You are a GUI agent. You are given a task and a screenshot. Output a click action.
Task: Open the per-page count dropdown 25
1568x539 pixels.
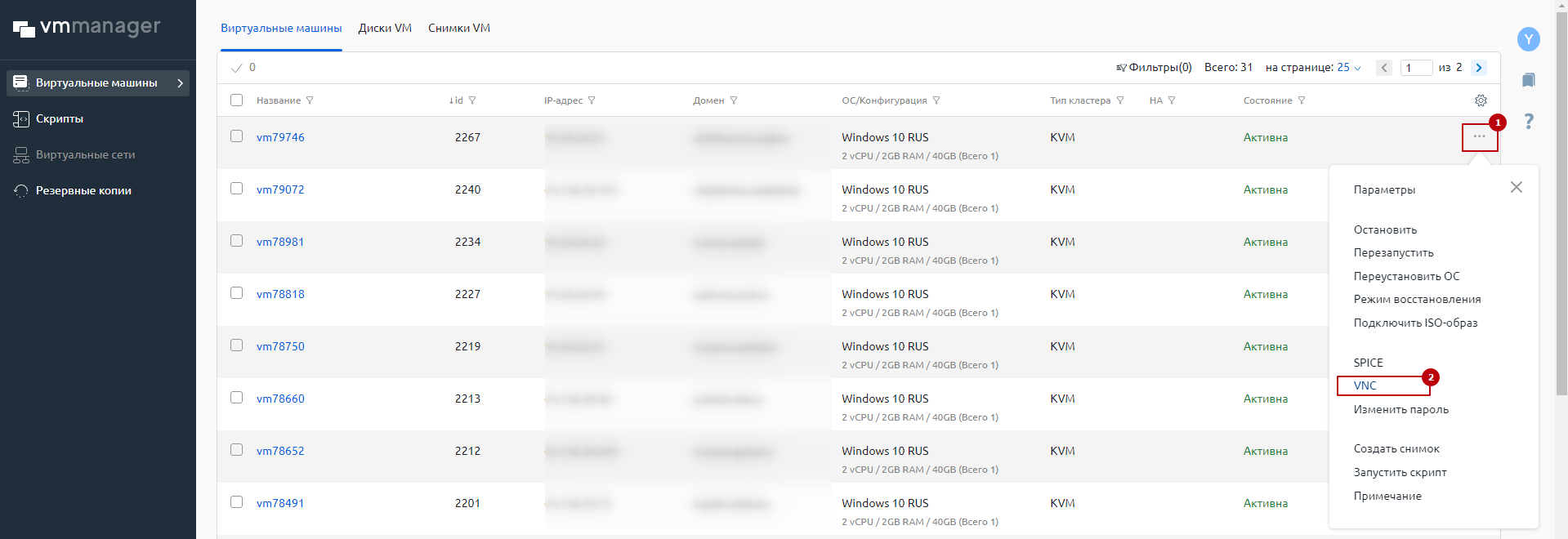tap(1349, 67)
